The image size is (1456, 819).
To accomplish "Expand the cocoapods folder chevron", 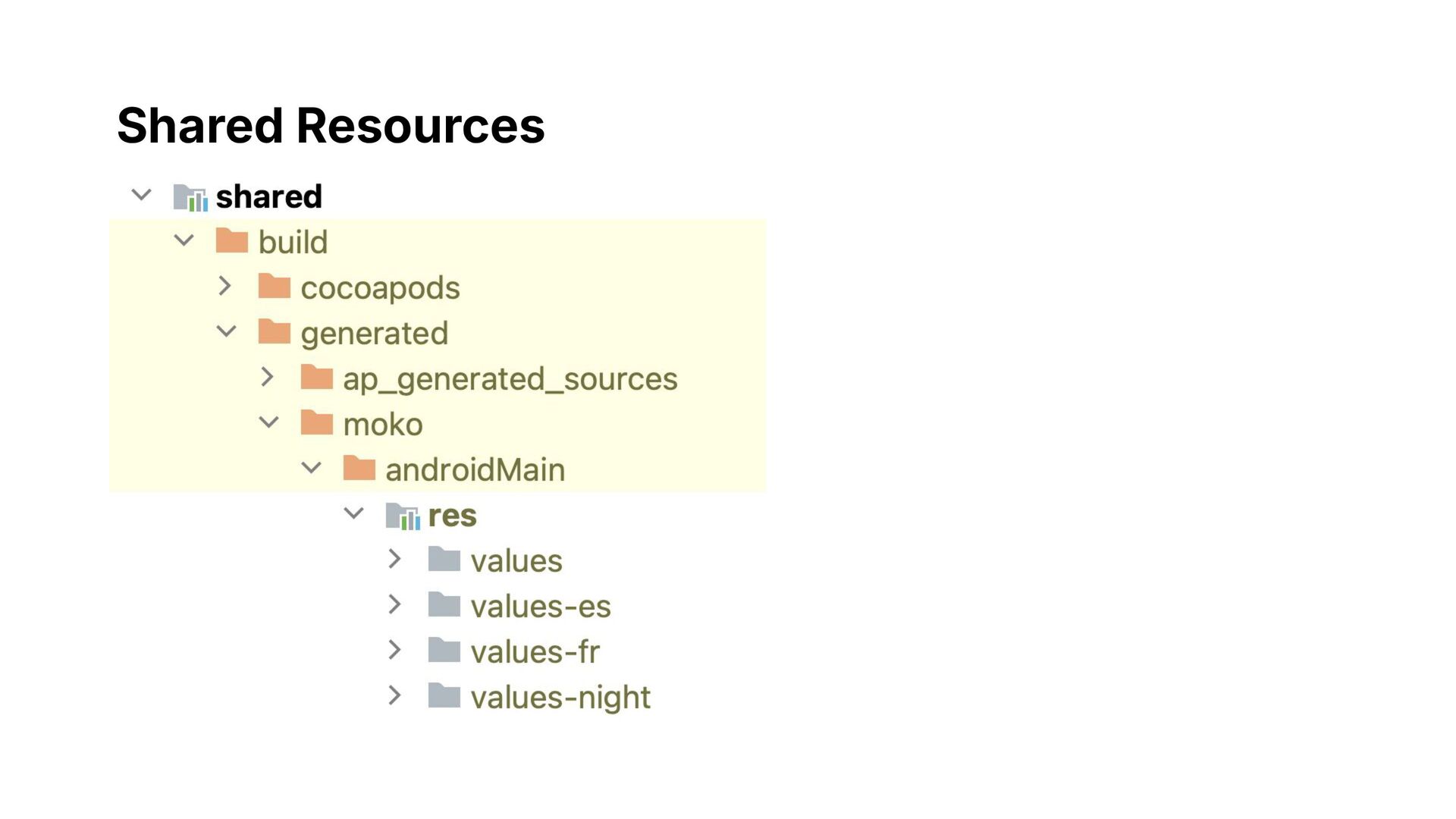I will (x=224, y=286).
